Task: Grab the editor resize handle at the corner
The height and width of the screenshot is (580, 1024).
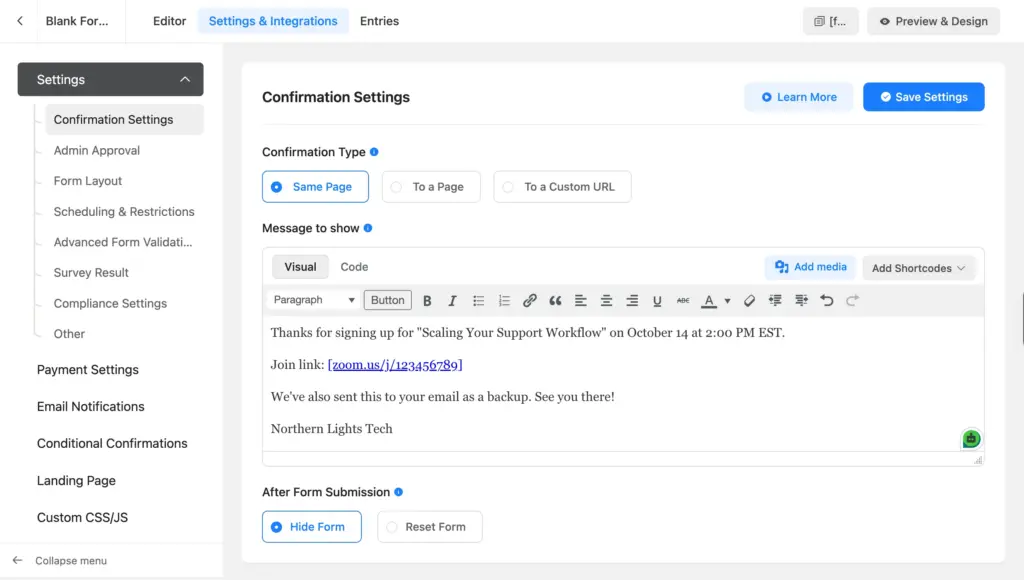Action: click(x=978, y=460)
